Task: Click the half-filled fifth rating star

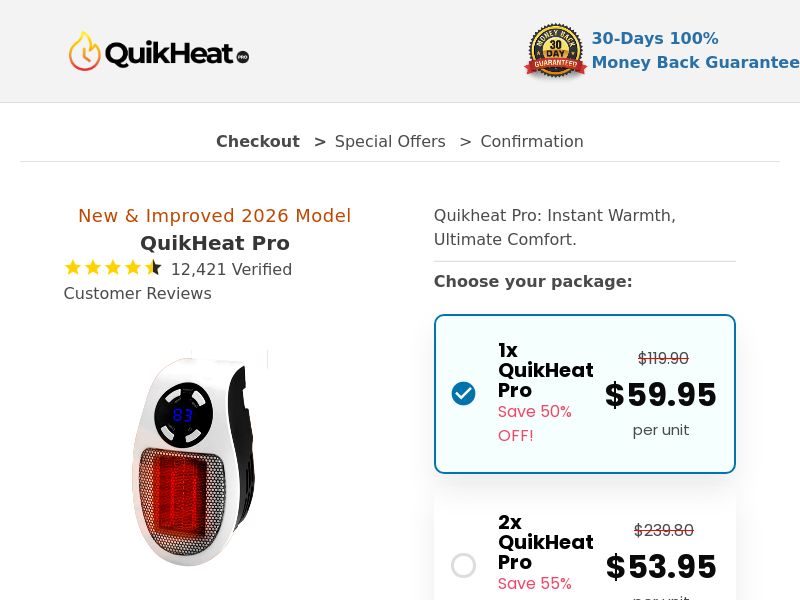Action: pyautogui.click(x=153, y=267)
